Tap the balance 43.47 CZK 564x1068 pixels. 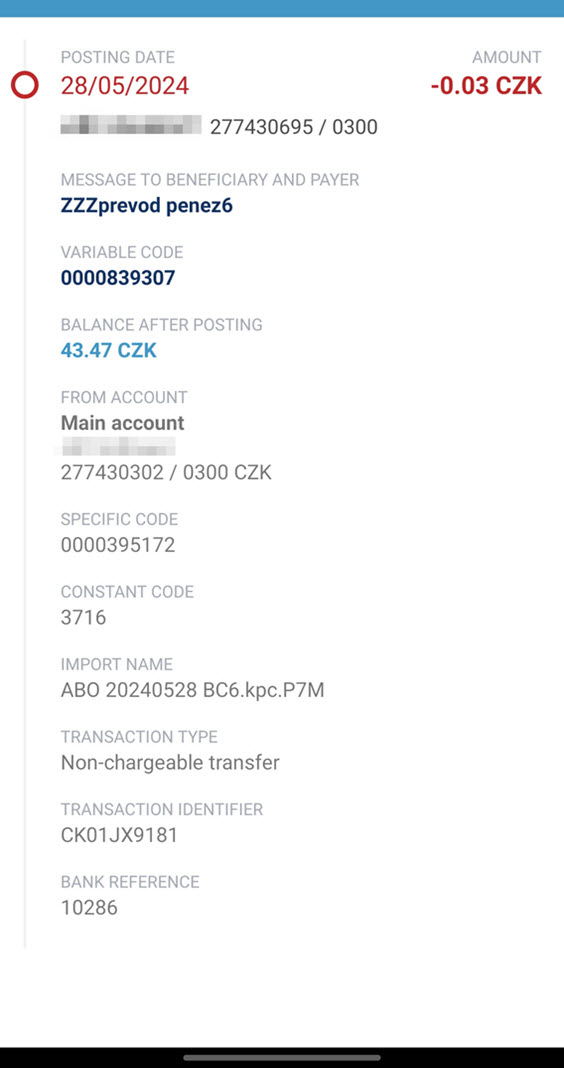tap(108, 351)
